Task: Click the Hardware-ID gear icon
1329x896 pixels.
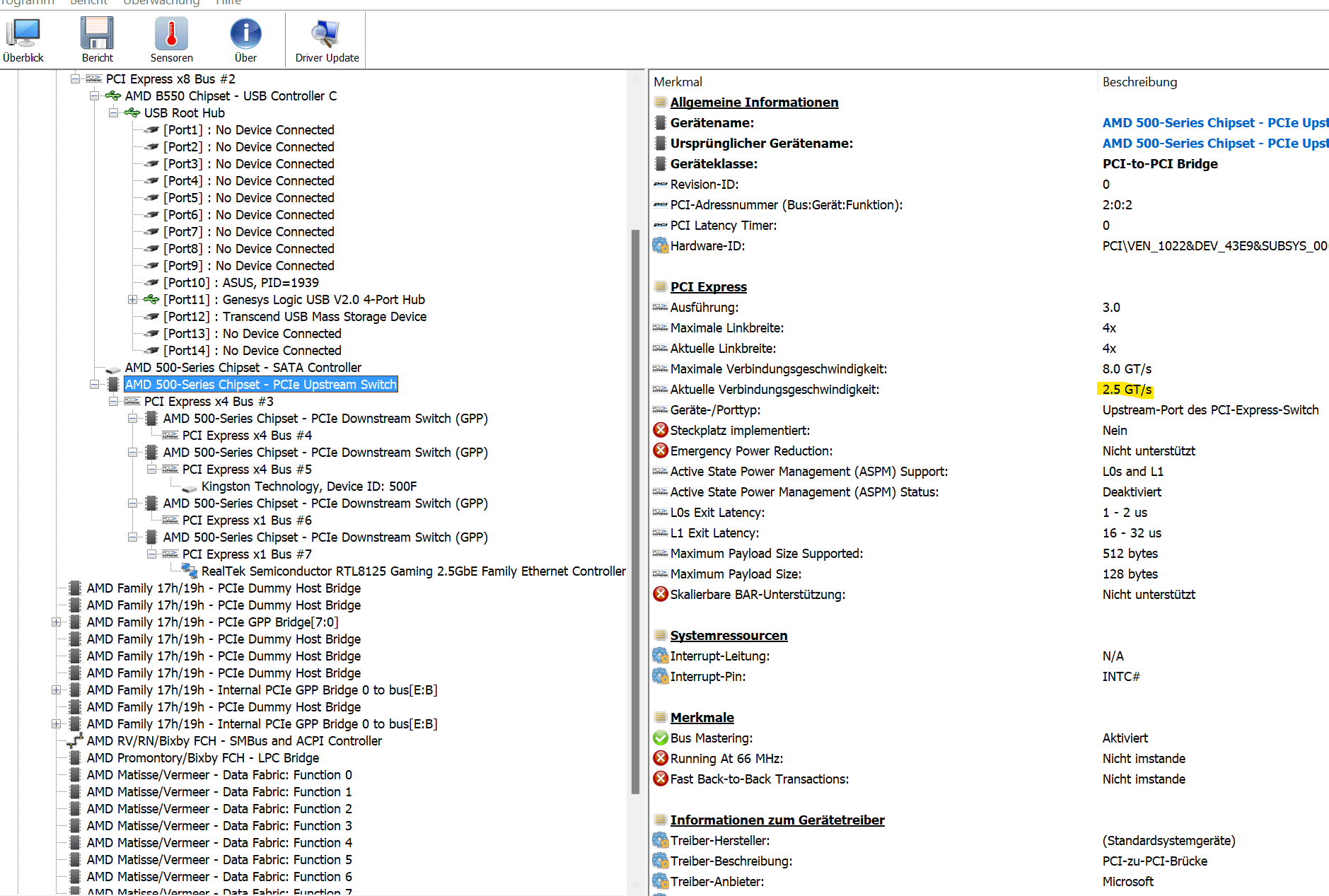Action: (x=660, y=245)
